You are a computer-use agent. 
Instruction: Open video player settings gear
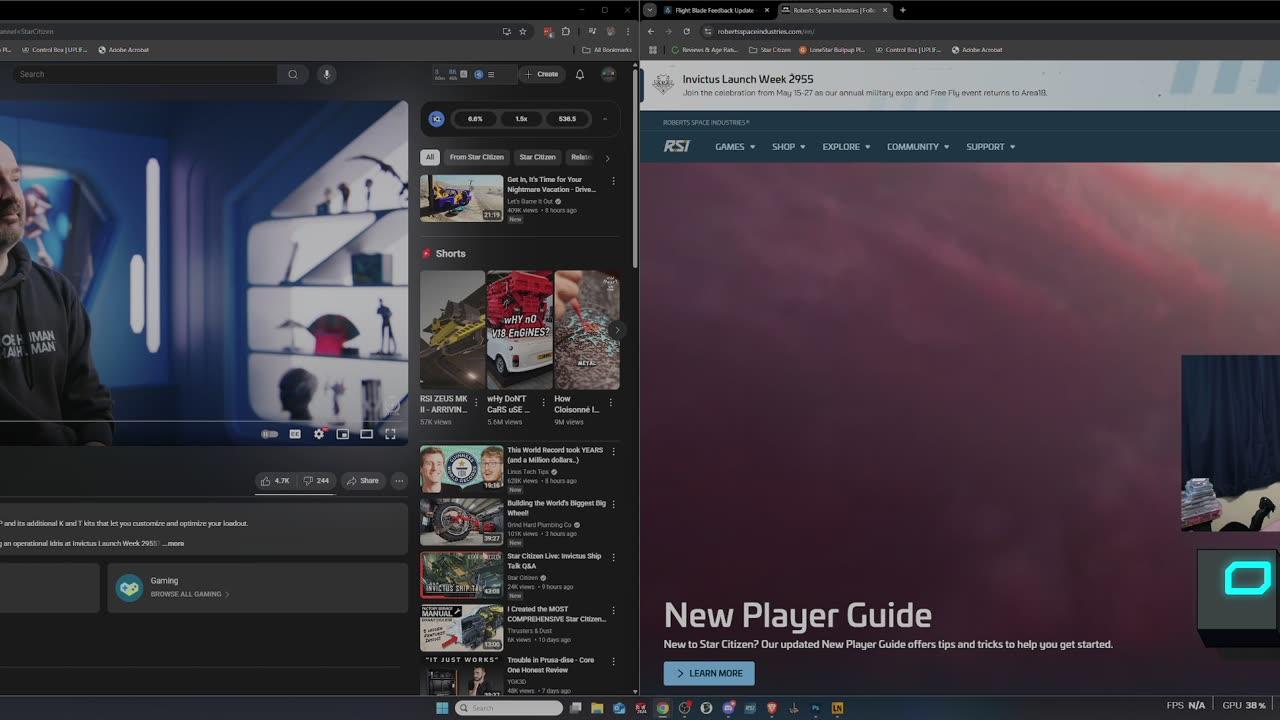(319, 434)
